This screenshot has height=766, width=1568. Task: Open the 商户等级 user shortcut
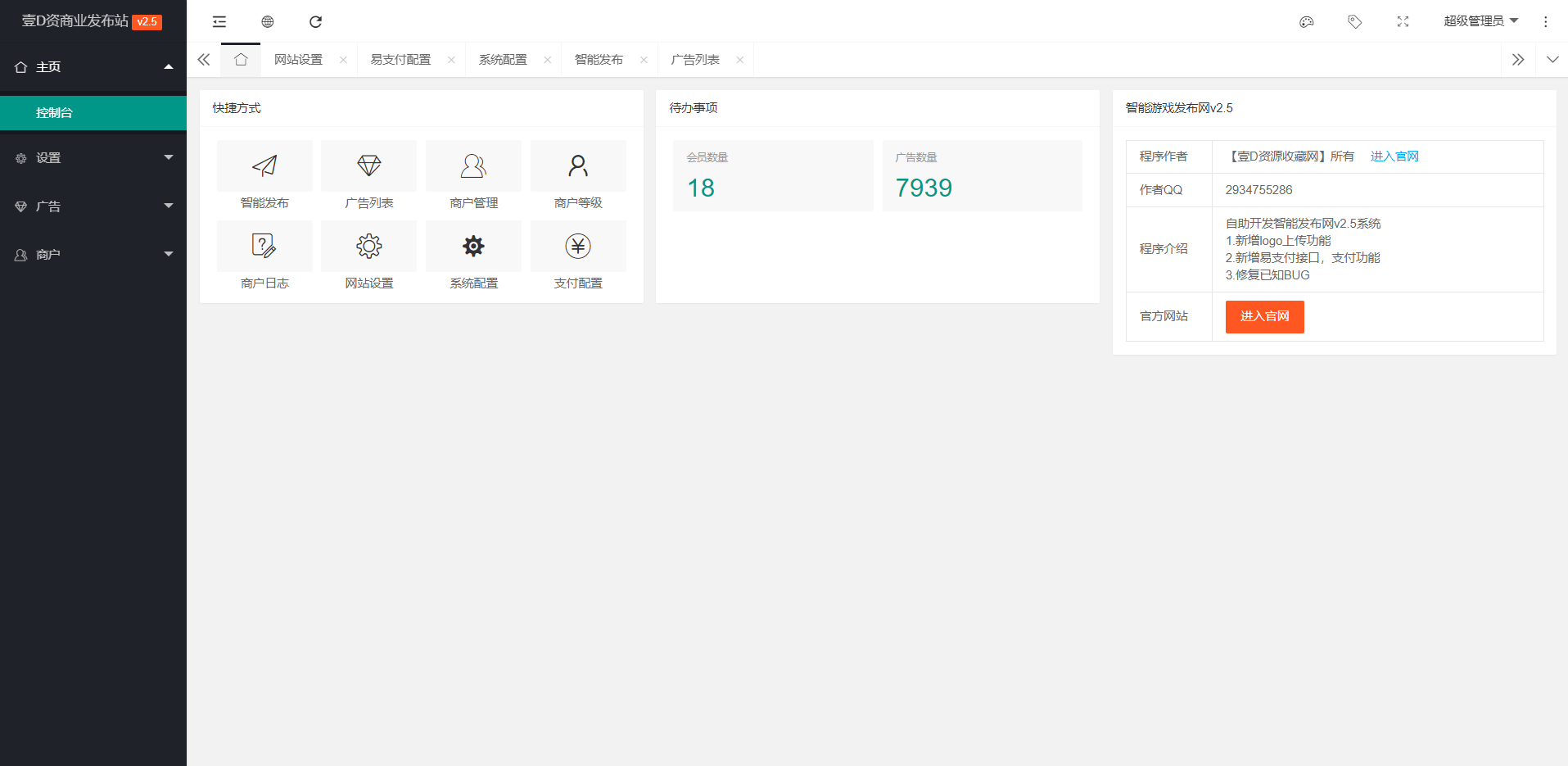[x=578, y=165]
